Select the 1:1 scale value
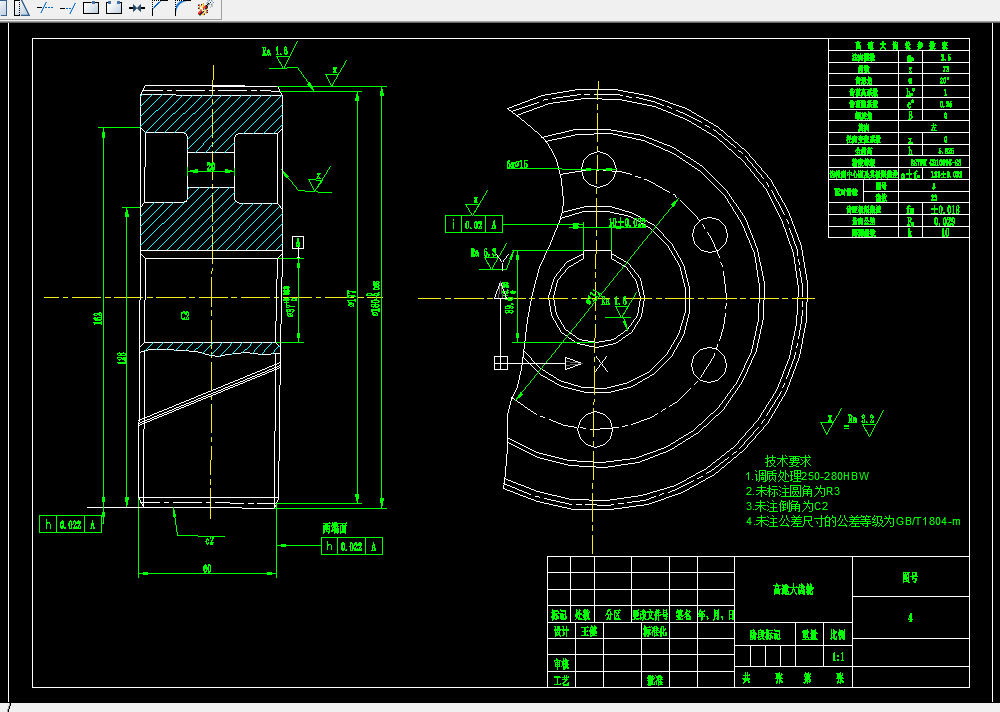 pos(838,656)
